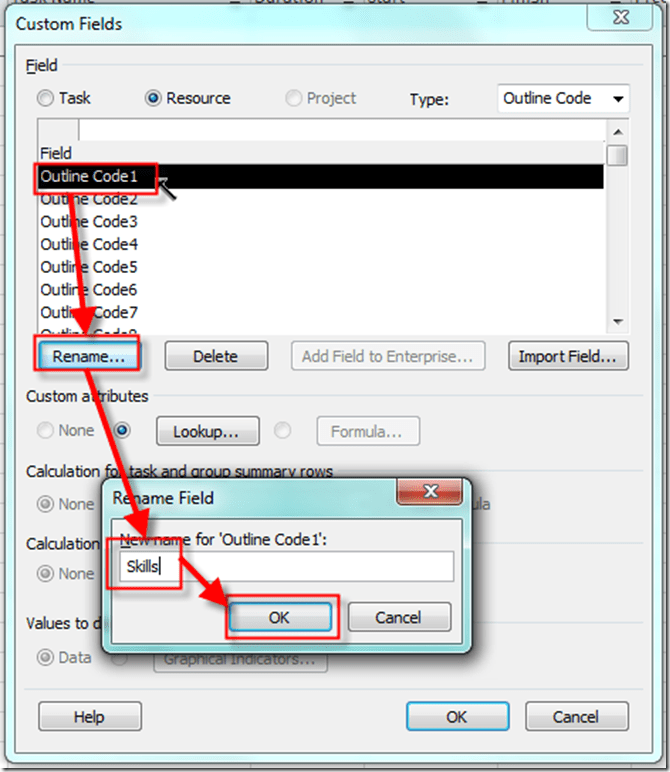Select the Resource radio button
670x772 pixels.
click(x=155, y=98)
